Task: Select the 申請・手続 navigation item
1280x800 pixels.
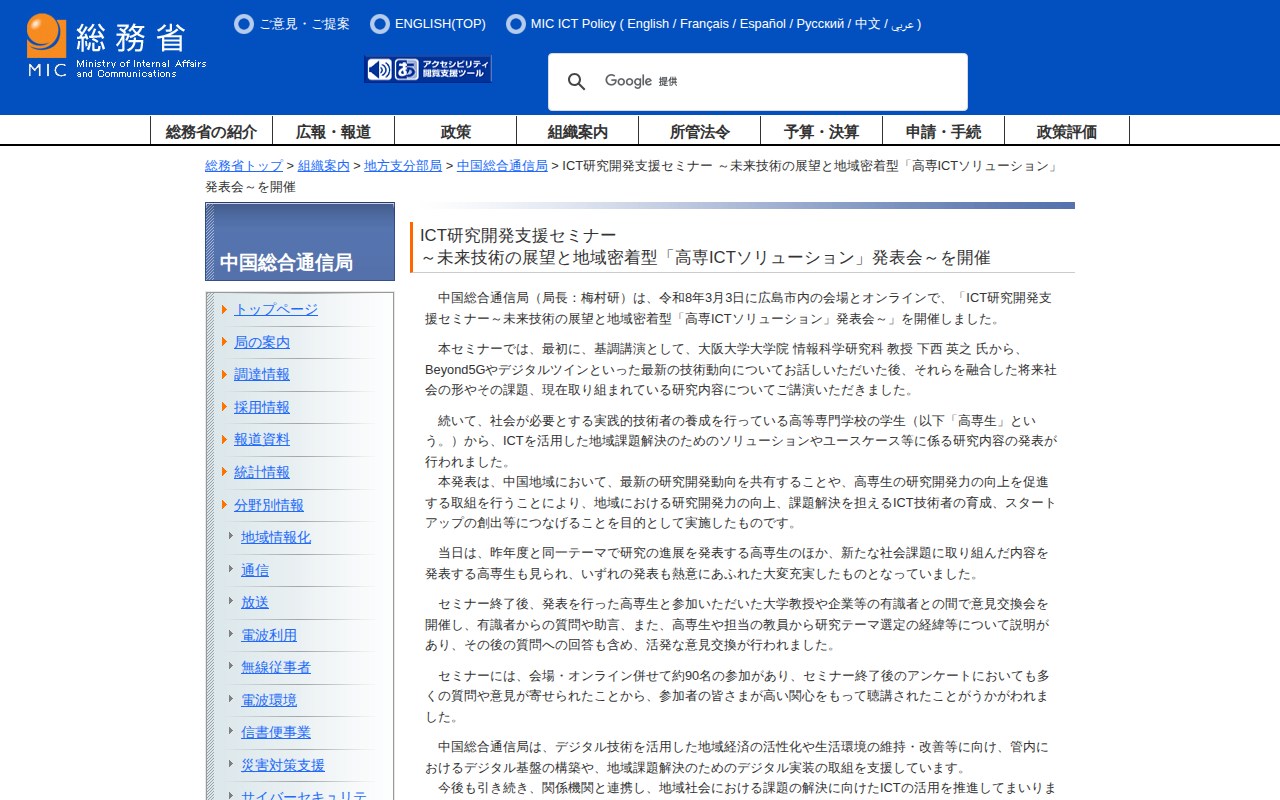Action: pos(943,131)
